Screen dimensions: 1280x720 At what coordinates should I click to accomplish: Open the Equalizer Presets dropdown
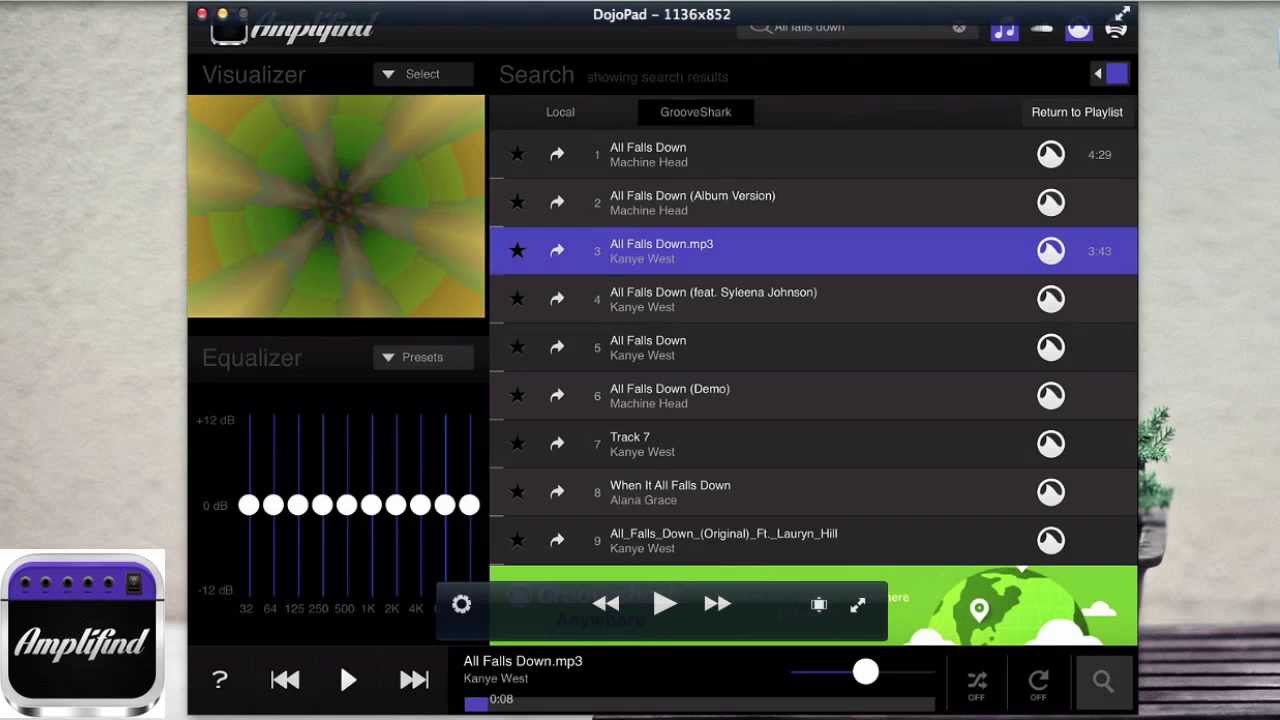(424, 357)
